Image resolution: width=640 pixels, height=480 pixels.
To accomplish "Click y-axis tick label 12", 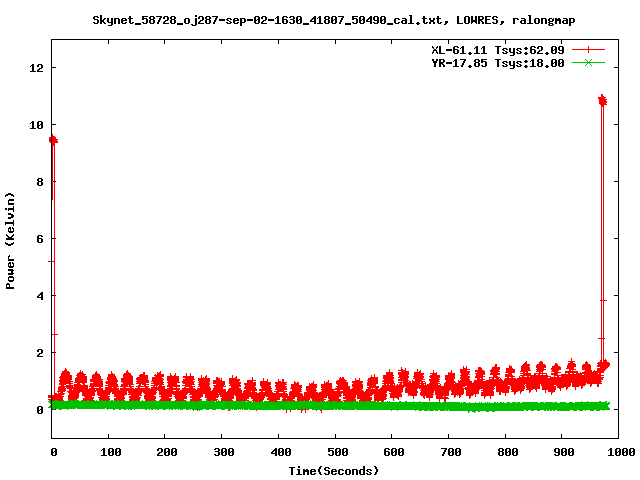I will click(x=36, y=68).
